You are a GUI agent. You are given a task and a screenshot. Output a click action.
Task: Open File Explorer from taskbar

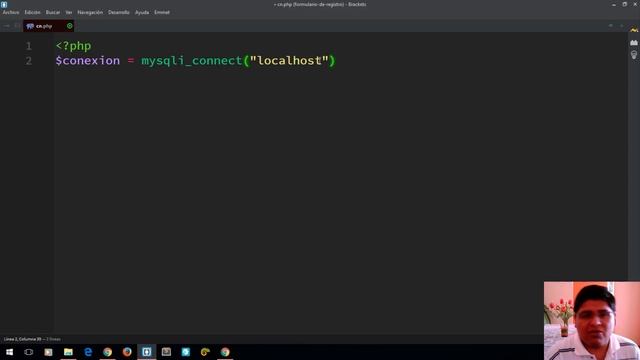68,352
